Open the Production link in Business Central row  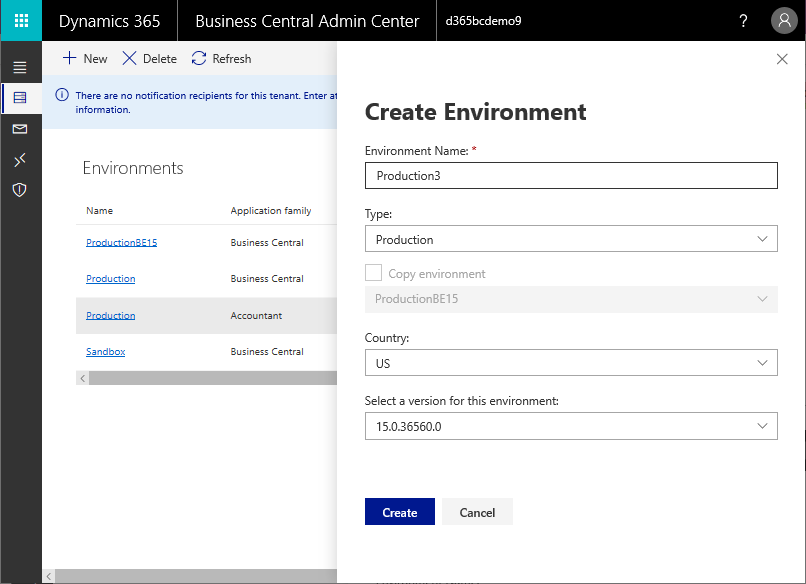pyautogui.click(x=111, y=279)
